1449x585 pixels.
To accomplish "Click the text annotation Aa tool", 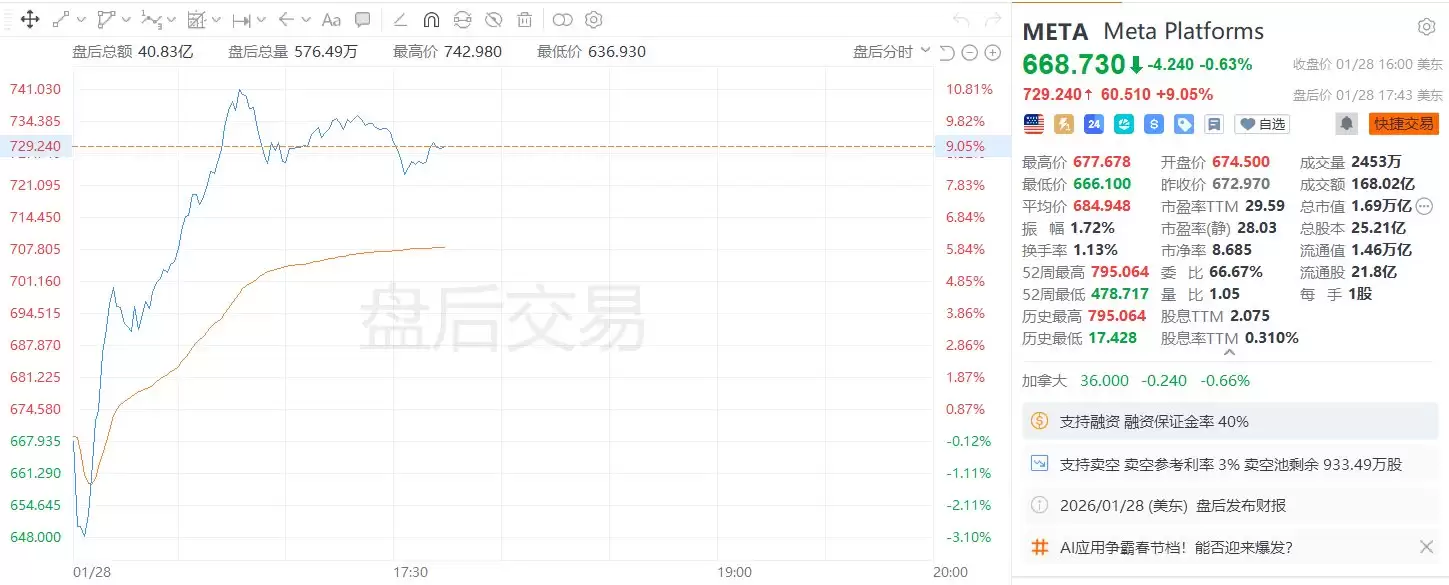I will [x=332, y=19].
